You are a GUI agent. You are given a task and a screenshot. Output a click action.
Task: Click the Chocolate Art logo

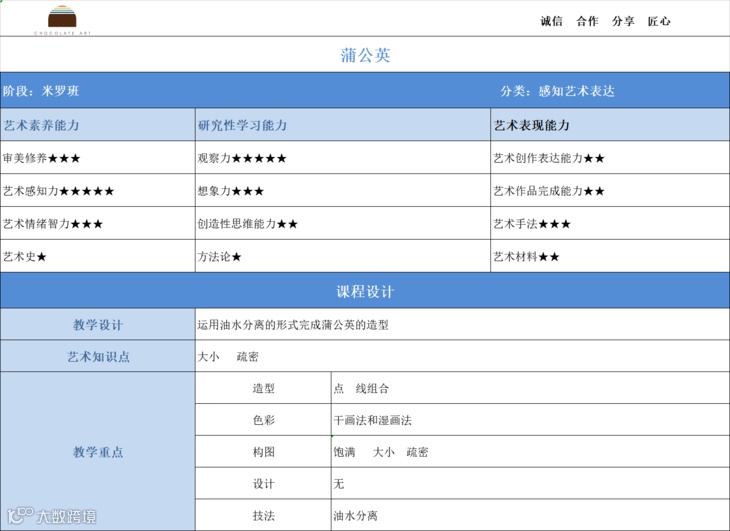tap(62, 20)
